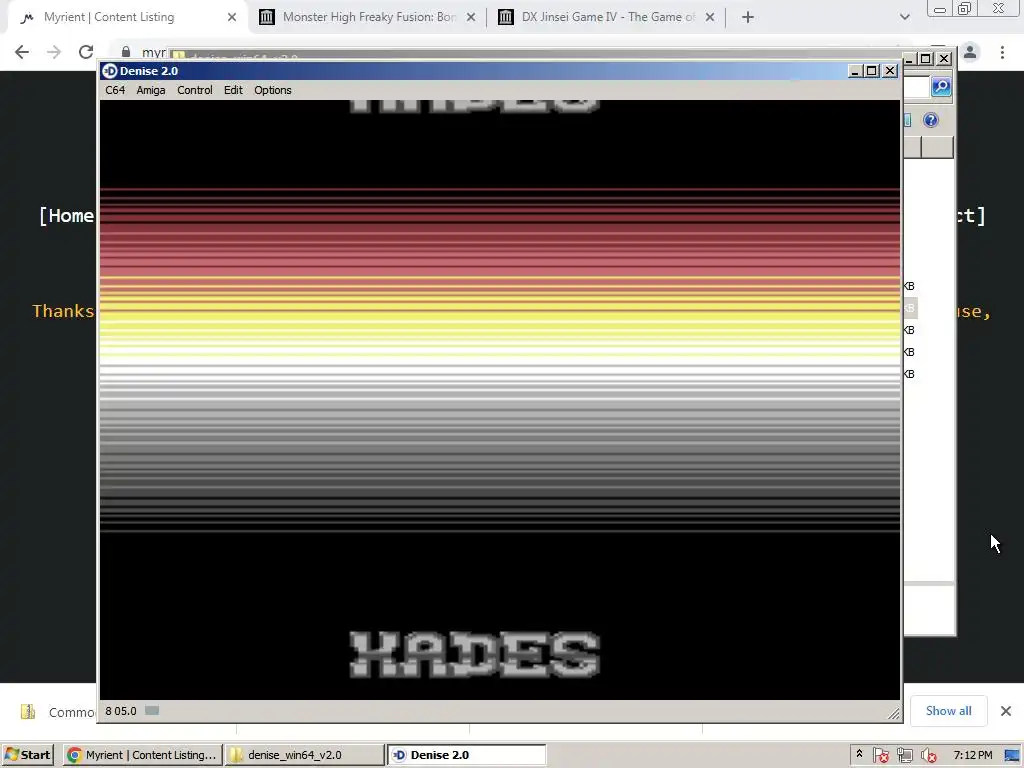
Task: Click the site lock icon in address bar
Action: pyautogui.click(x=126, y=52)
